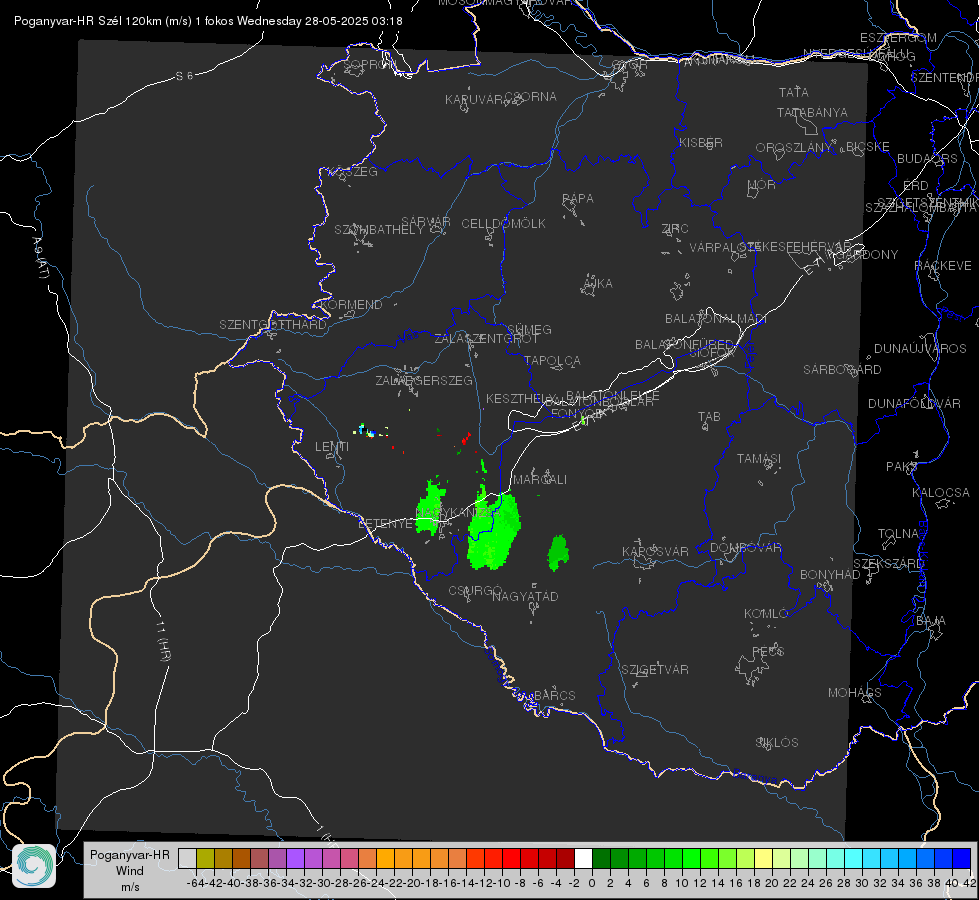
Task: Click the MARCALI label
Action: [539, 480]
